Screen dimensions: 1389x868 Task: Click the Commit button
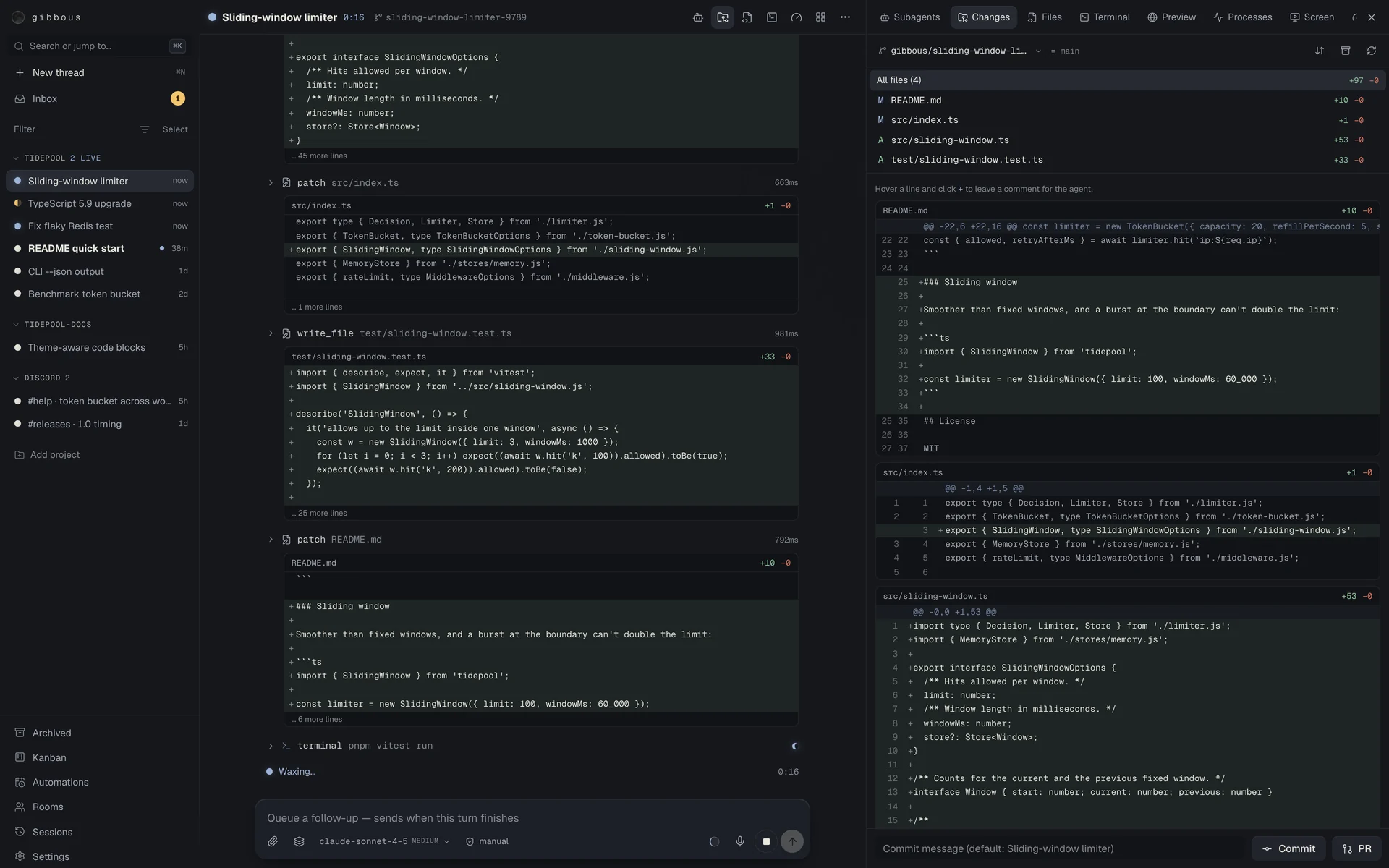[1288, 848]
